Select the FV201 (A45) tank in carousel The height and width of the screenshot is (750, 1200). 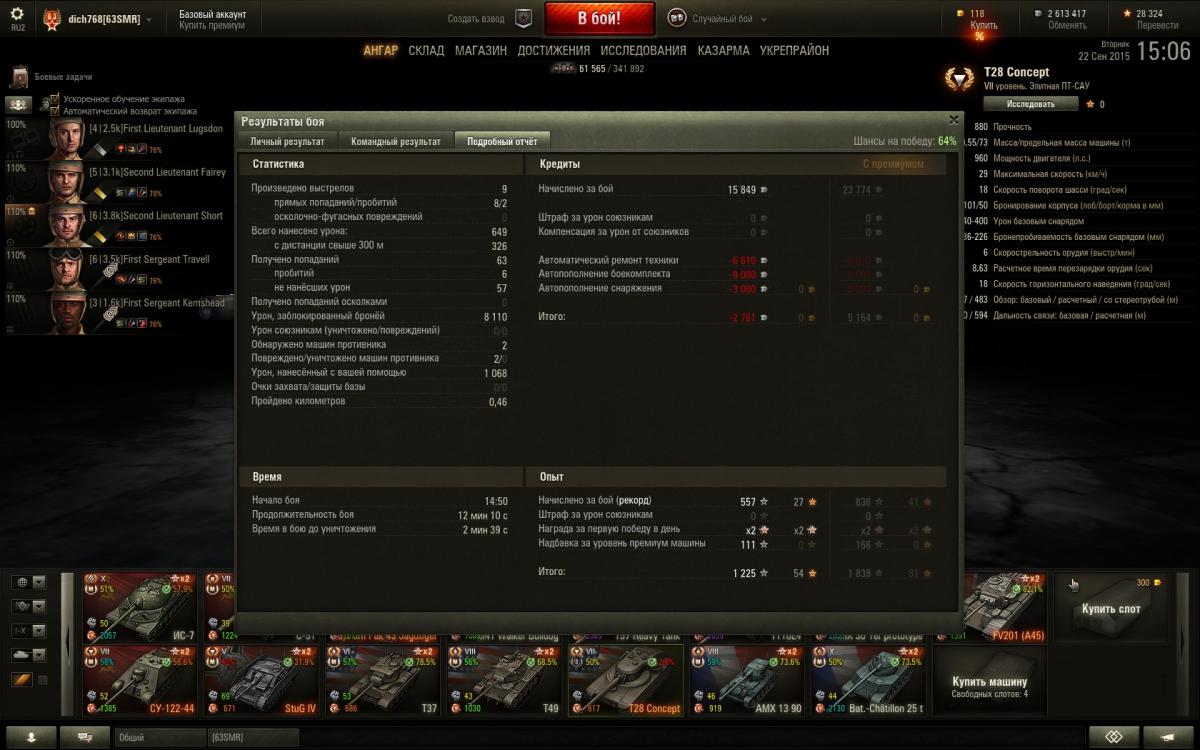1003,607
